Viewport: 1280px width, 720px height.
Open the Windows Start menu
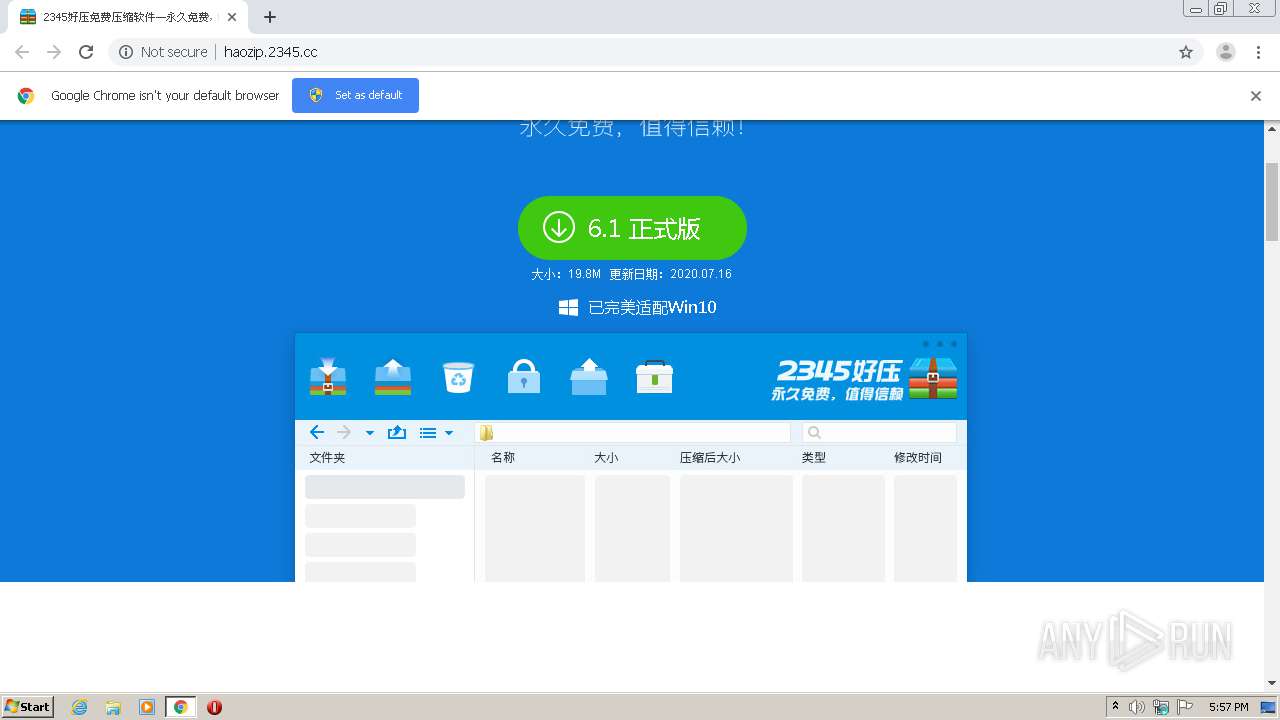click(28, 706)
